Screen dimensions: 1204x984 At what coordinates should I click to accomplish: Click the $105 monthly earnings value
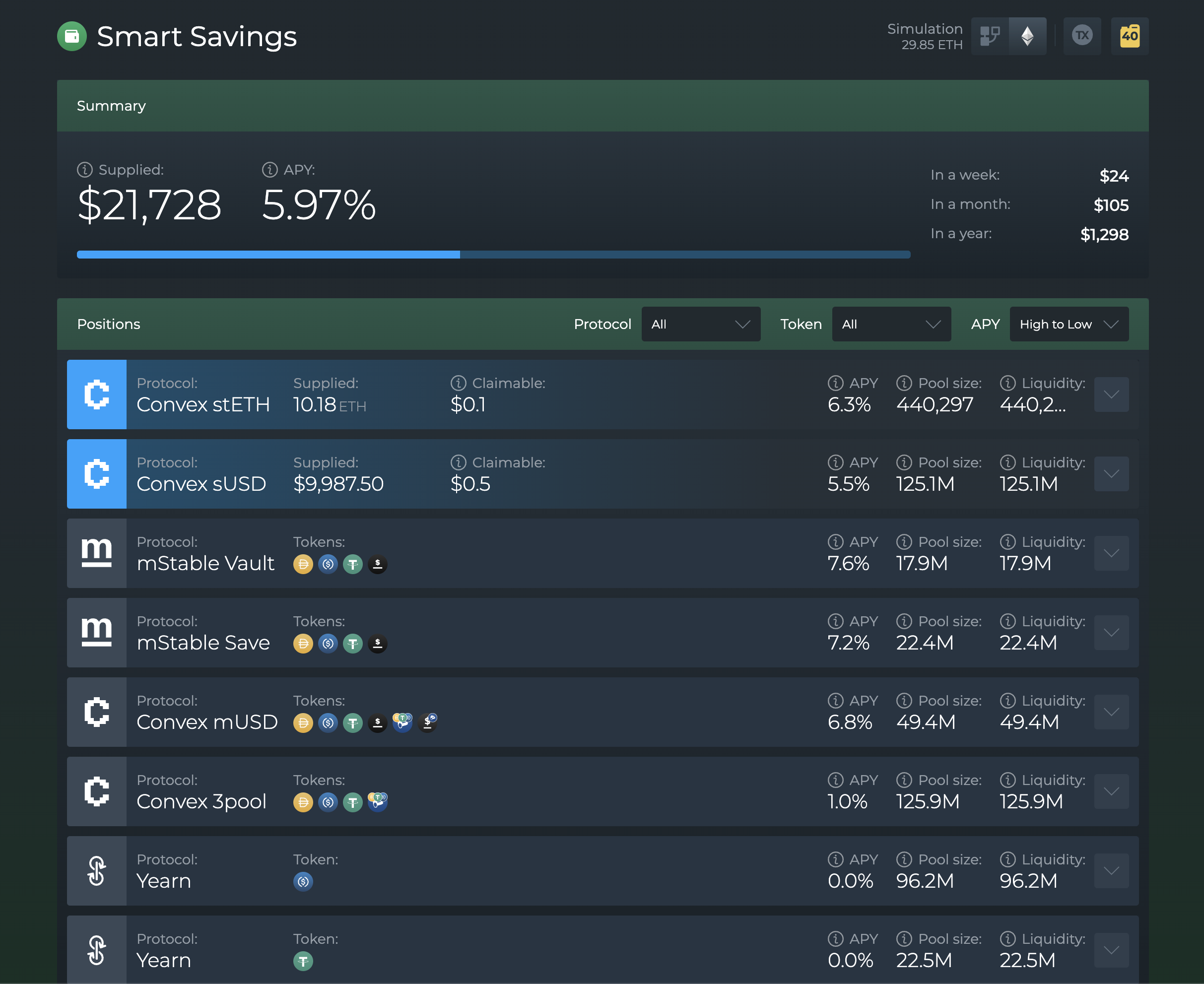point(1111,205)
